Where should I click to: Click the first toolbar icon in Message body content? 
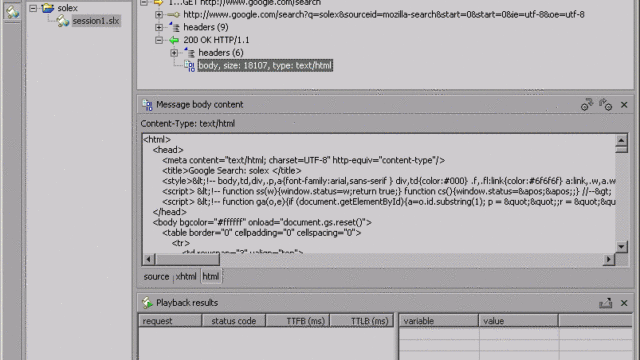coord(587,104)
